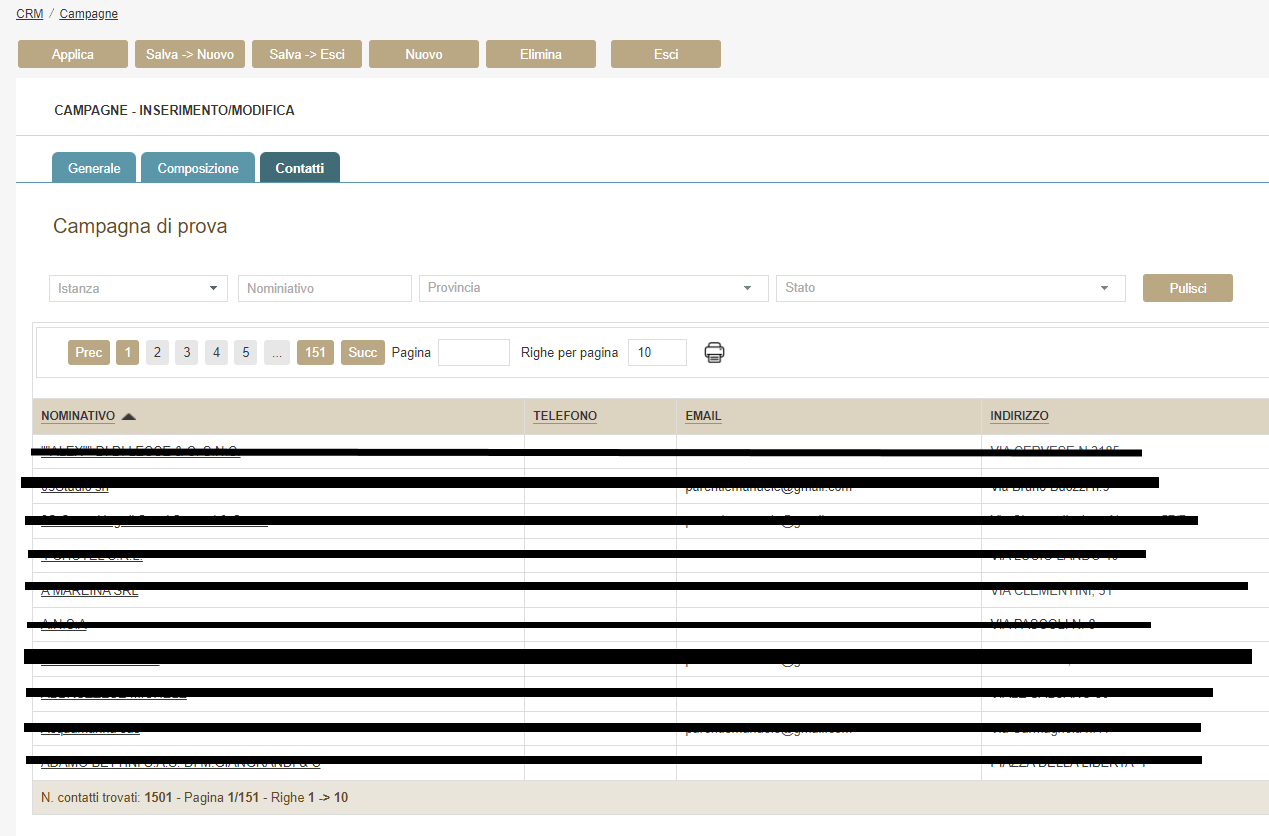Go to next page with Succ
The width and height of the screenshot is (1269, 836).
coord(362,352)
